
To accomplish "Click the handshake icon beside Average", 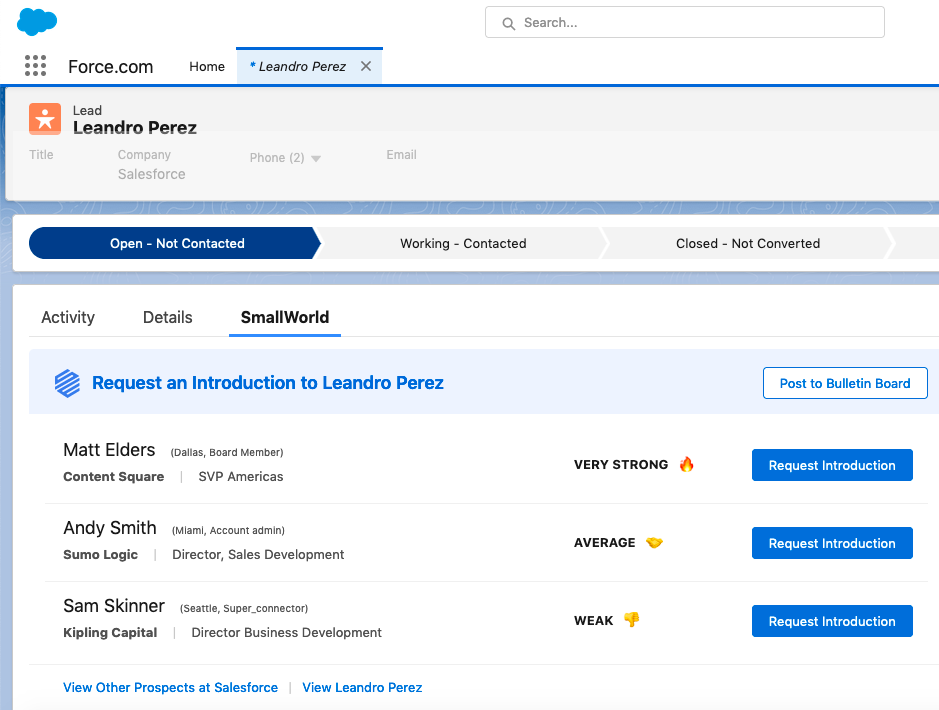I will 654,542.
